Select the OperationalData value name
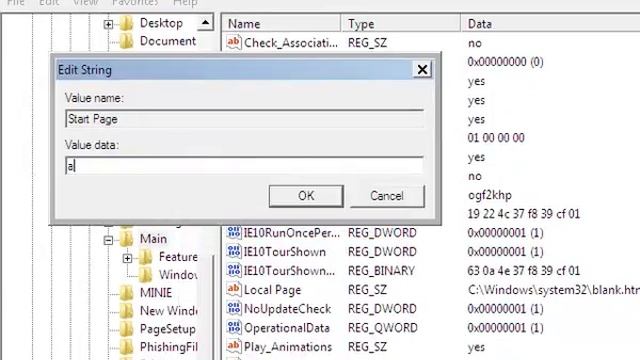 pyautogui.click(x=287, y=328)
